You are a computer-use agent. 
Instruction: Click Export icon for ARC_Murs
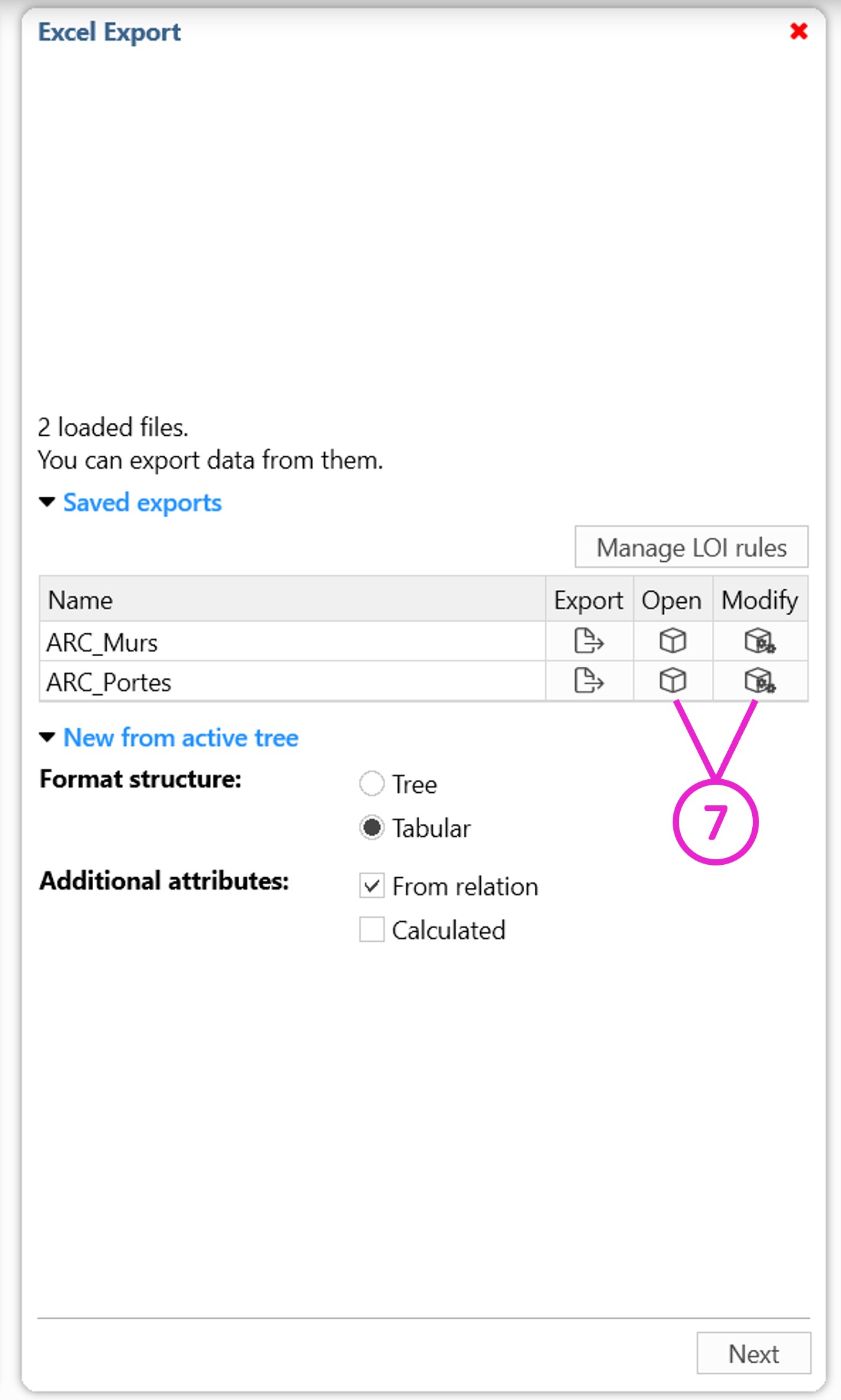click(x=589, y=641)
